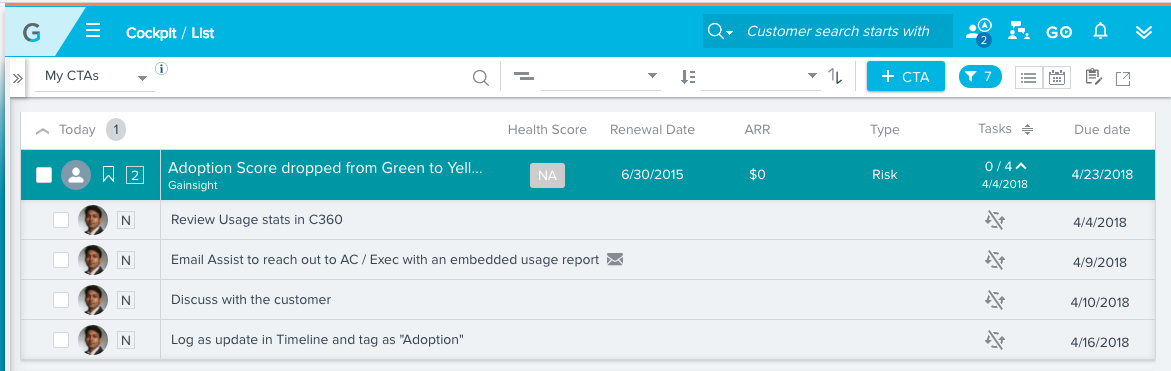Collapse the Today group chevron

pos(43,131)
